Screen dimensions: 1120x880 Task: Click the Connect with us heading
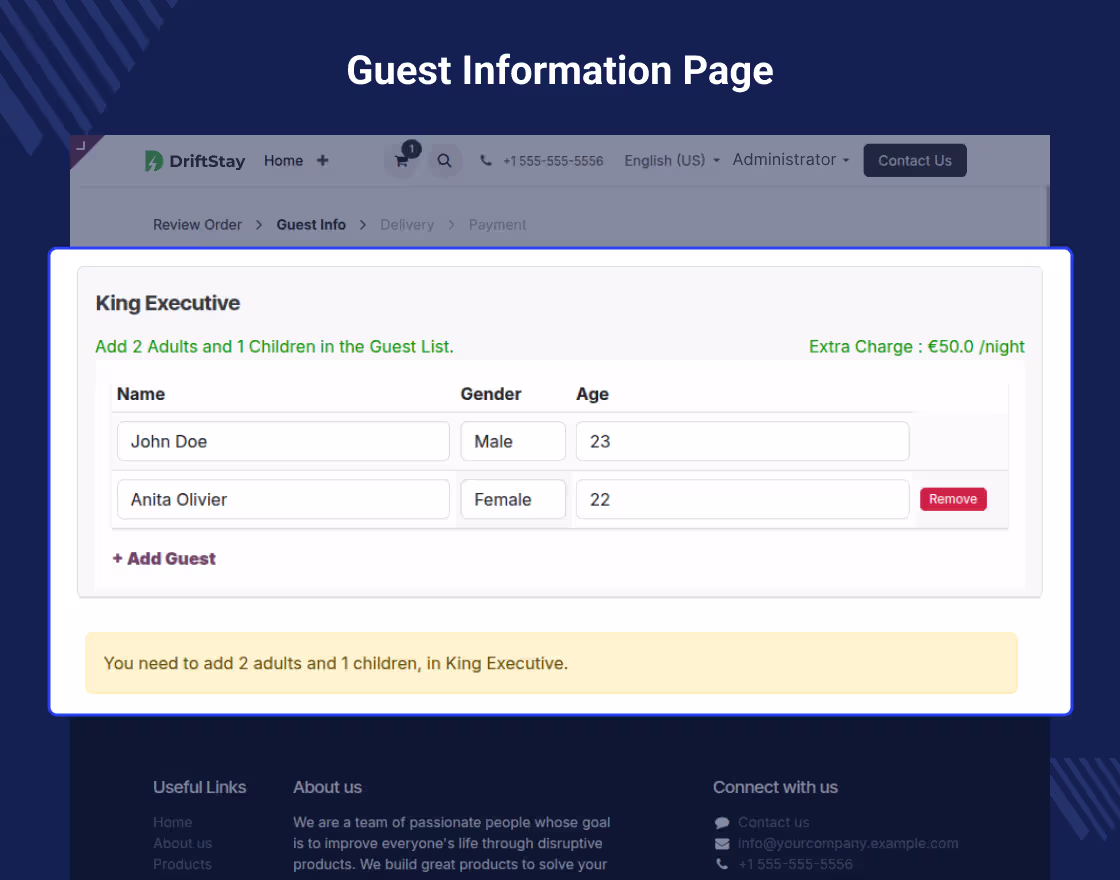coord(775,787)
